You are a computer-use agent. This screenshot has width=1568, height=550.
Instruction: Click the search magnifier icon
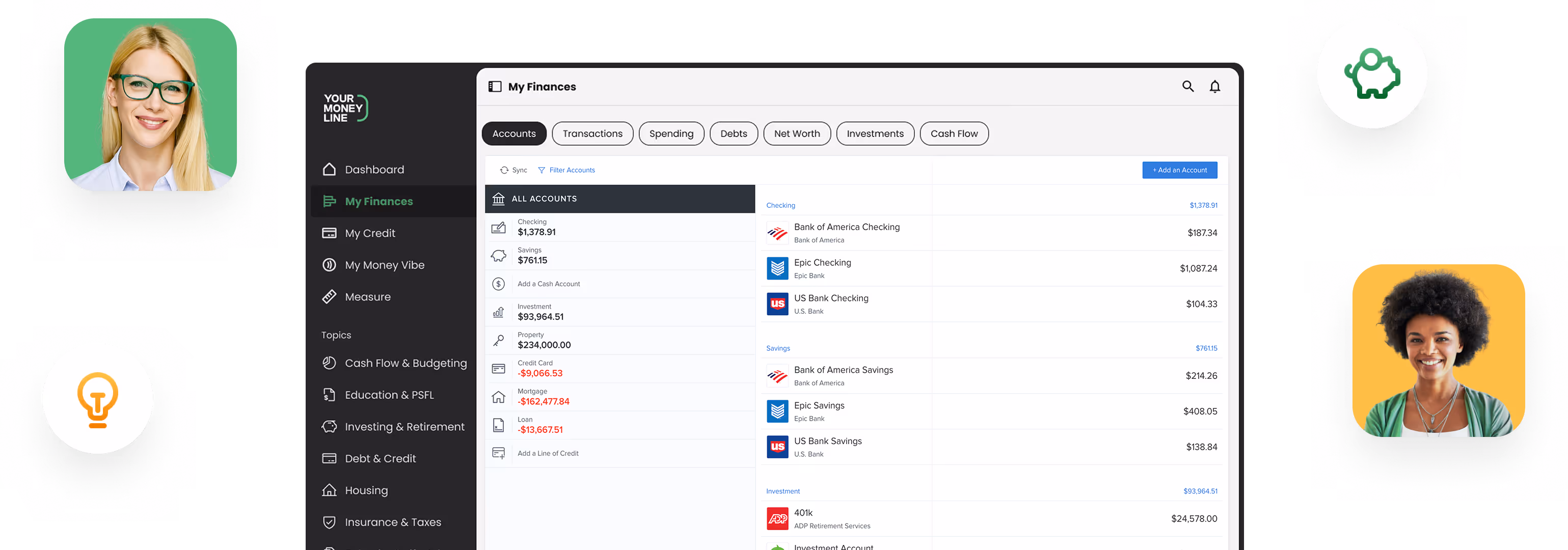pos(1187,87)
